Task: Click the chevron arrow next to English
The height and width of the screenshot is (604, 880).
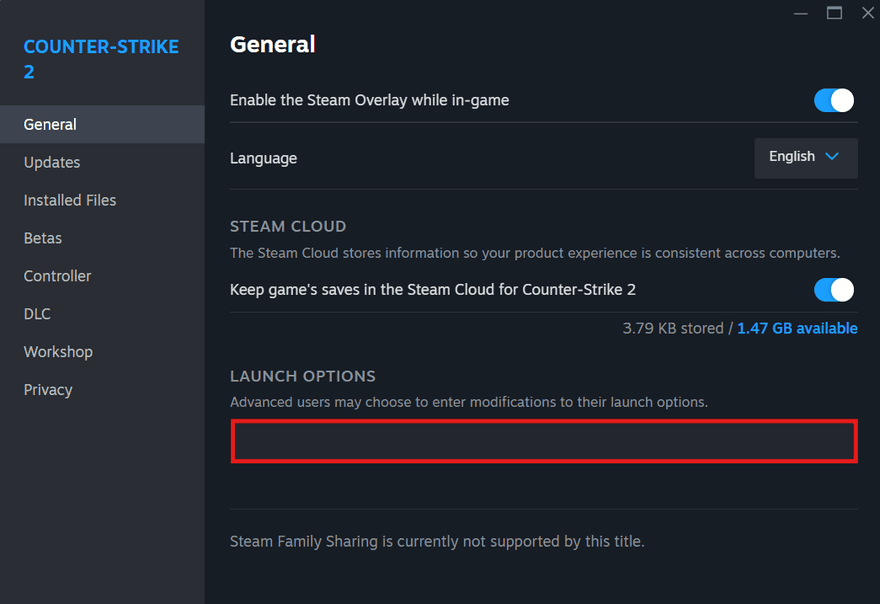Action: click(834, 157)
